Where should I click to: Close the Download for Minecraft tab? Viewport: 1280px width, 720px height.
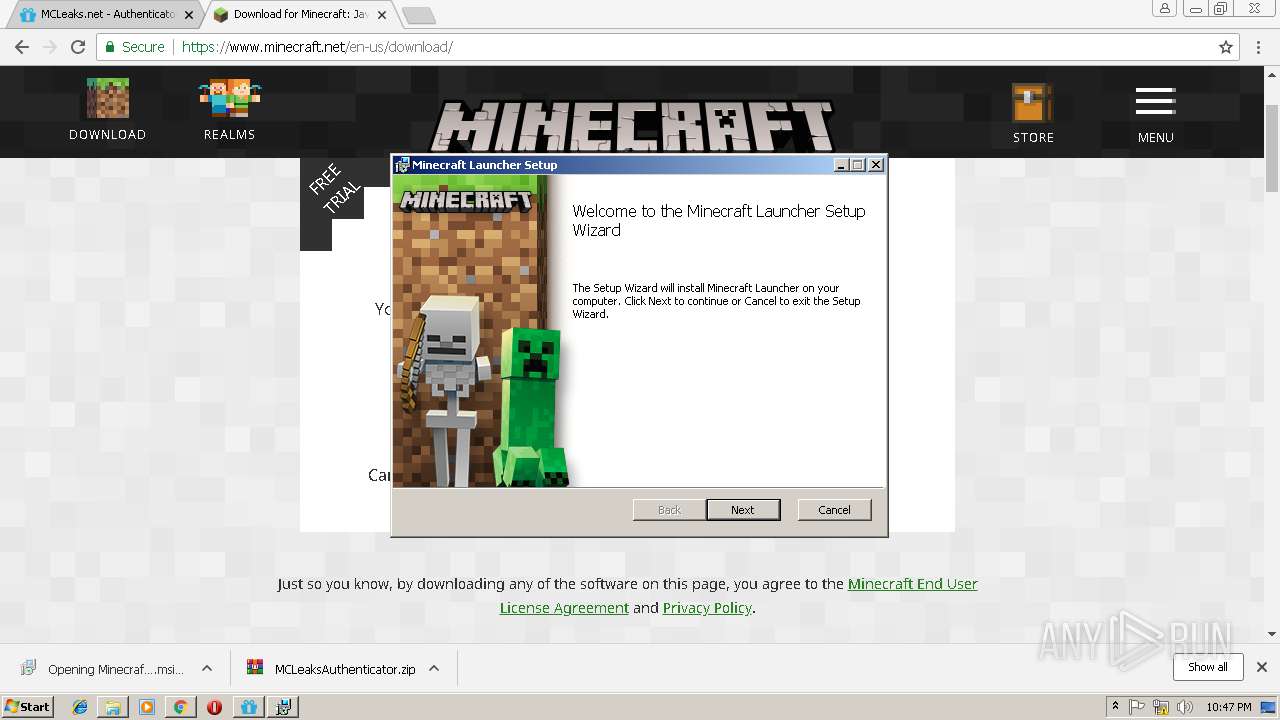coord(382,15)
